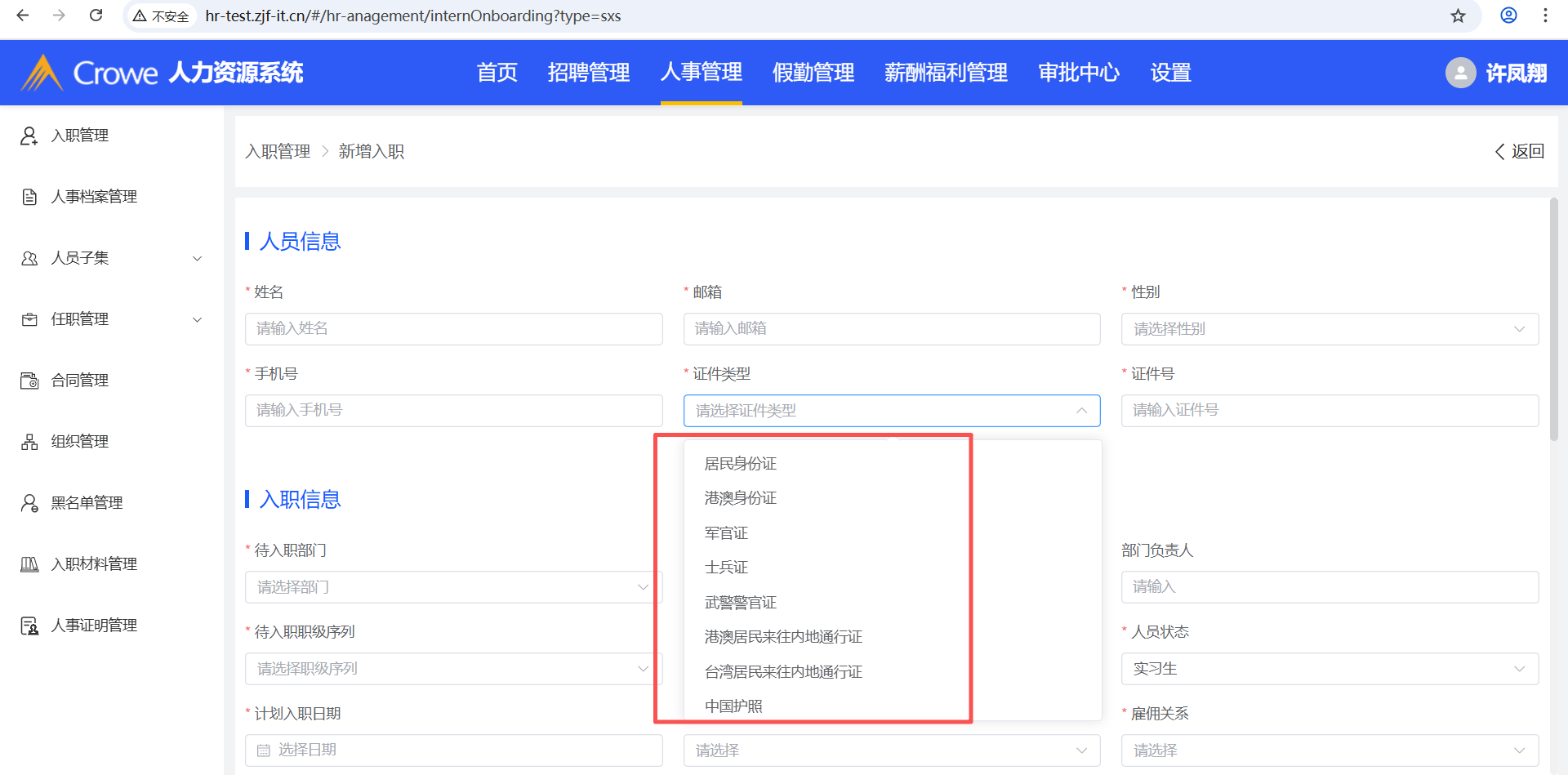Reload the page with the browser refresh icon
Image resolution: width=1568 pixels, height=775 pixels.
pyautogui.click(x=96, y=16)
